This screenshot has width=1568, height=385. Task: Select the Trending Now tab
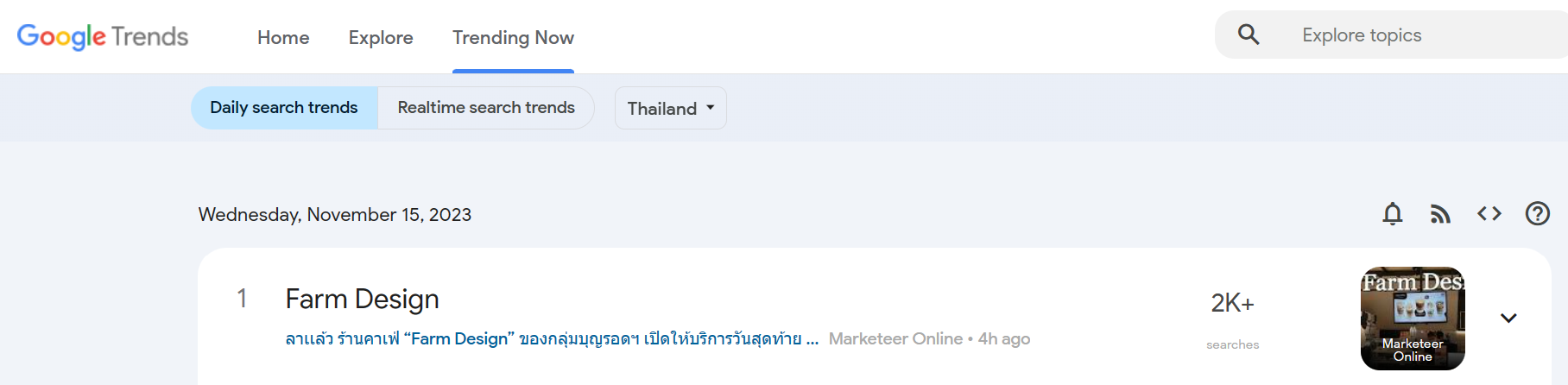click(x=513, y=37)
